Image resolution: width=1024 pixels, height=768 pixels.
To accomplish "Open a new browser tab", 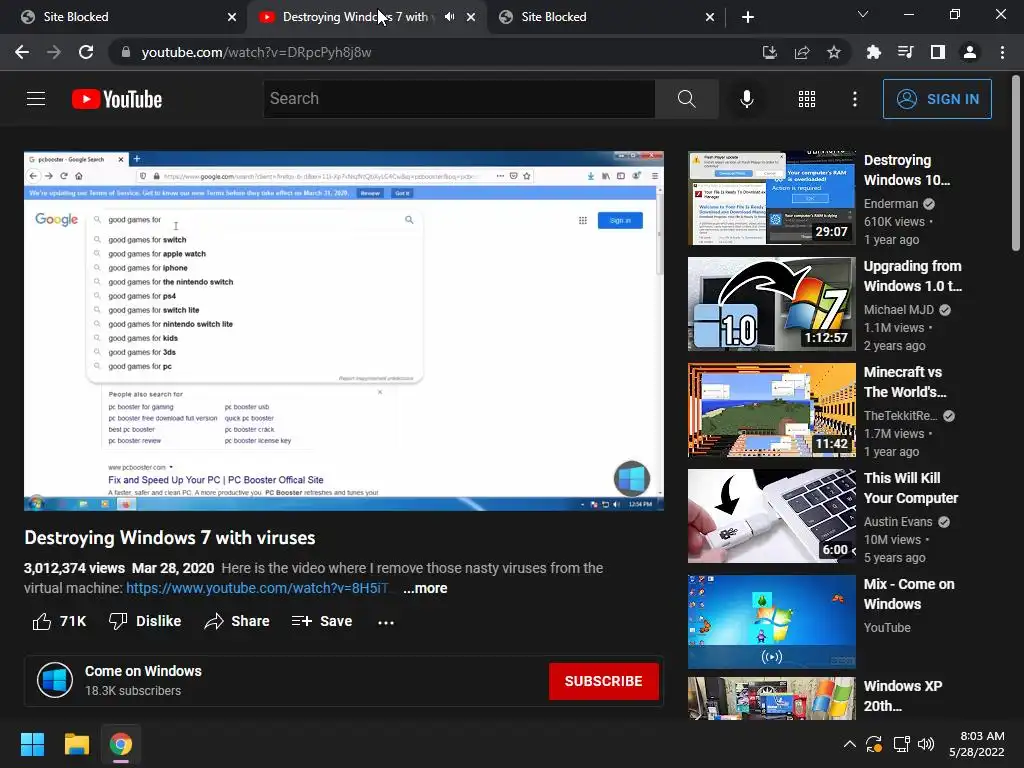I will (748, 17).
